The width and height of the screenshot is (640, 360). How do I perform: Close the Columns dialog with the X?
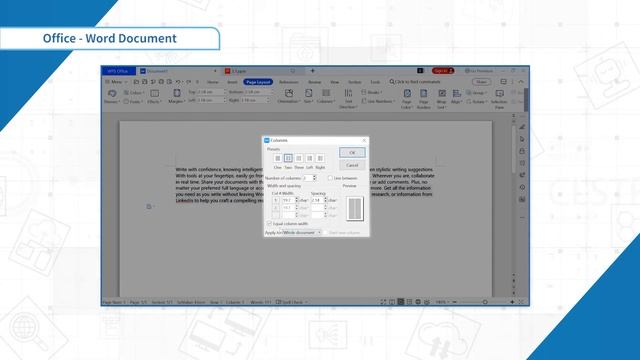[x=364, y=140]
